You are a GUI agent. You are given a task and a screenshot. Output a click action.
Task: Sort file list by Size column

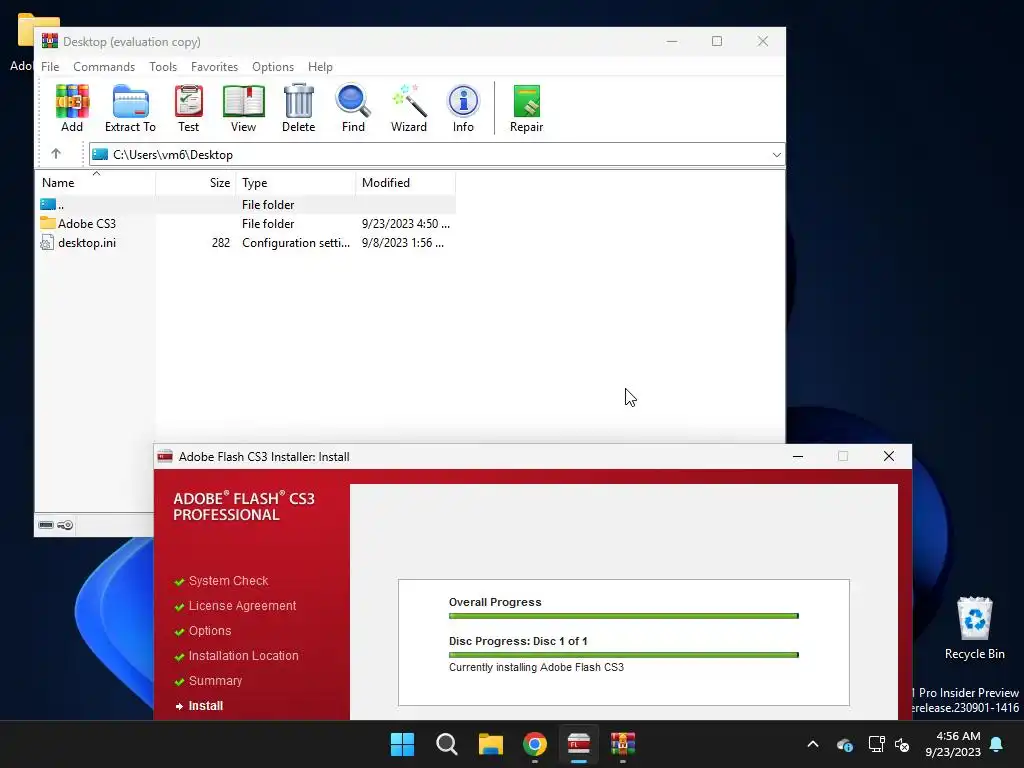tap(195, 183)
